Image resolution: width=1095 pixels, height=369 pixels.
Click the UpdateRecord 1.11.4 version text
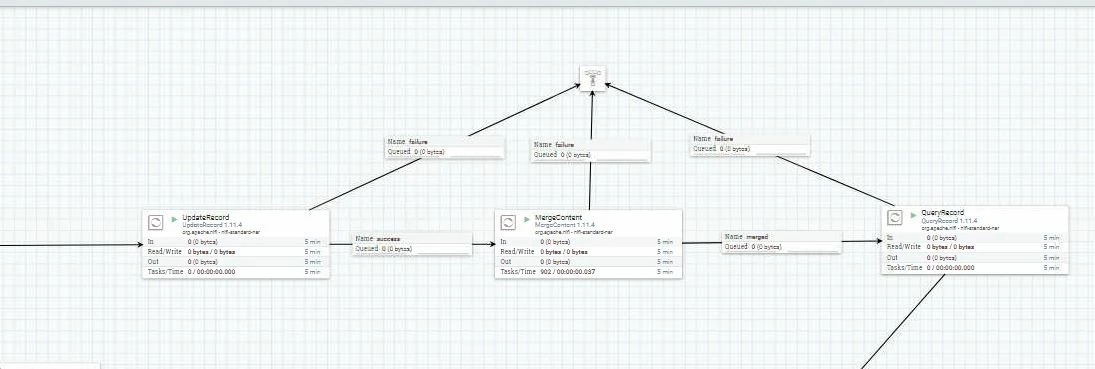coord(212,224)
